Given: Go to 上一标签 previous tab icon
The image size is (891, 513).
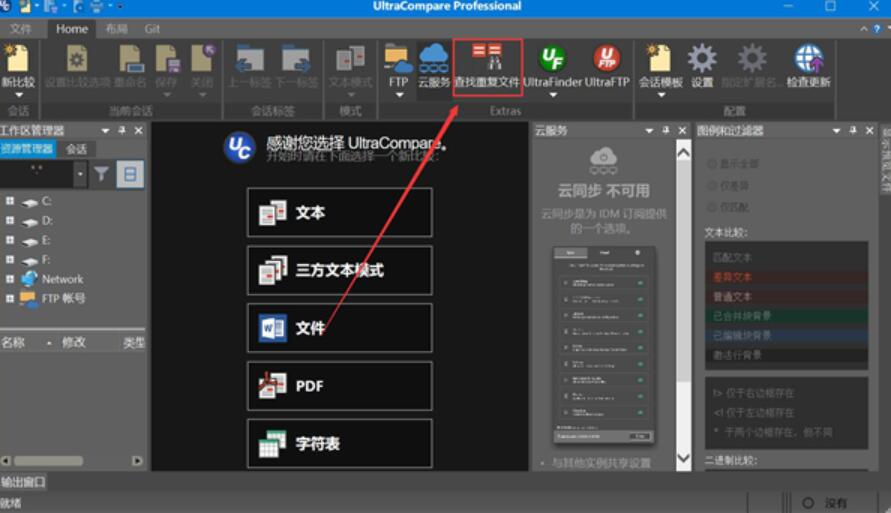Looking at the screenshot, I should [249, 58].
